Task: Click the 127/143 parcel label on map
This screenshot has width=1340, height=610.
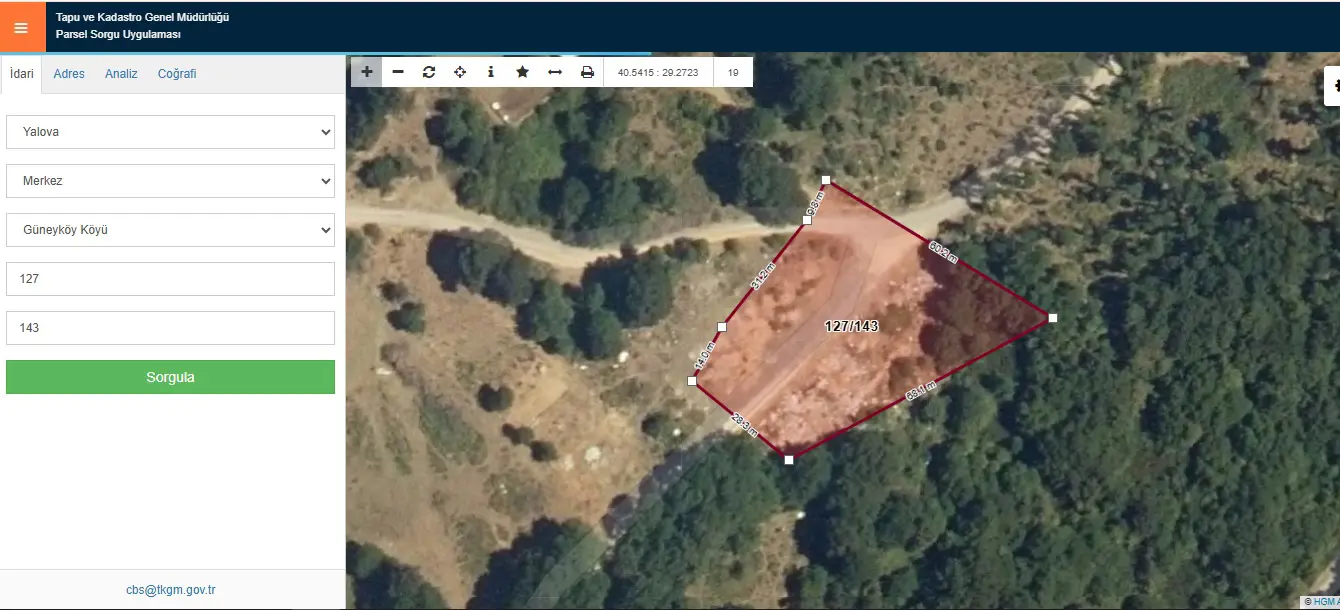Action: (x=851, y=327)
